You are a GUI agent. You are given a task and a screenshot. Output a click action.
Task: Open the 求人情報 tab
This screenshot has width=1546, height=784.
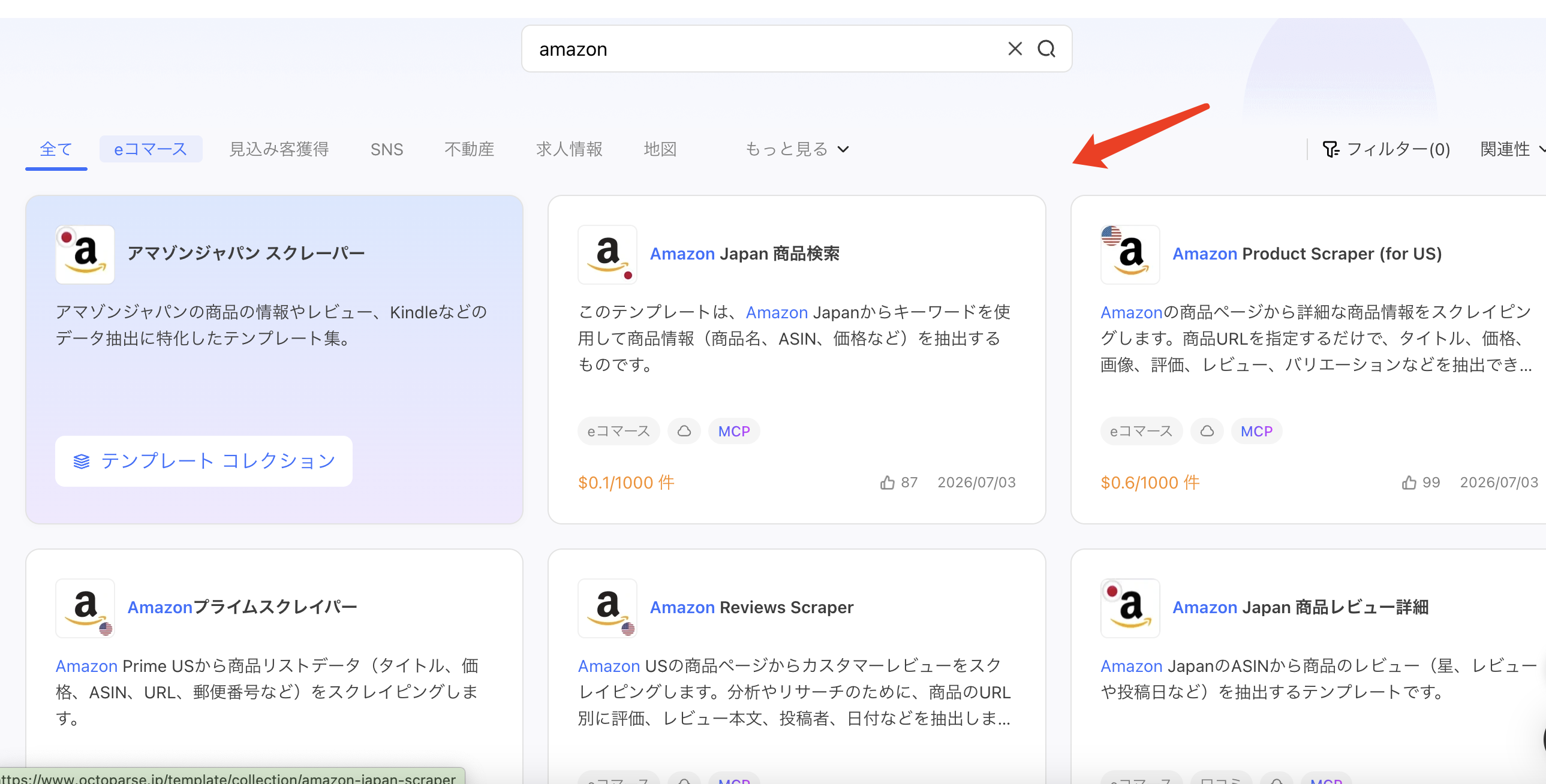[x=569, y=149]
